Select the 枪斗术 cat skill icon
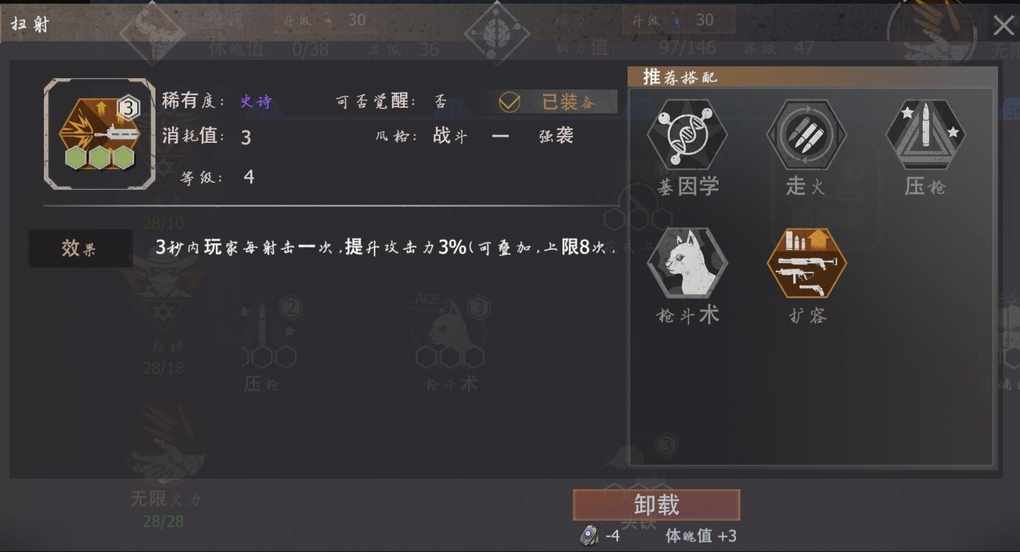Viewport: 1020px width, 552px height. [x=687, y=263]
